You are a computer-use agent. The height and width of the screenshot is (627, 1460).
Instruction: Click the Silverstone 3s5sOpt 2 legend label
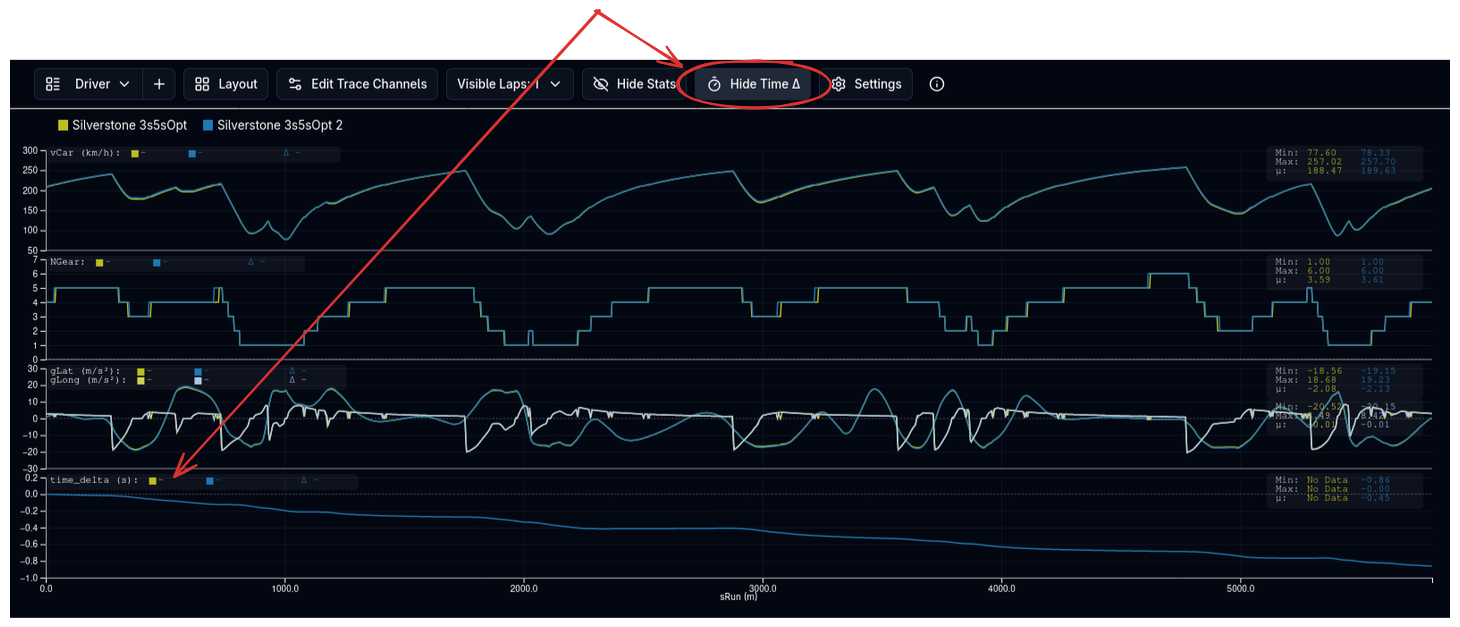(x=279, y=125)
